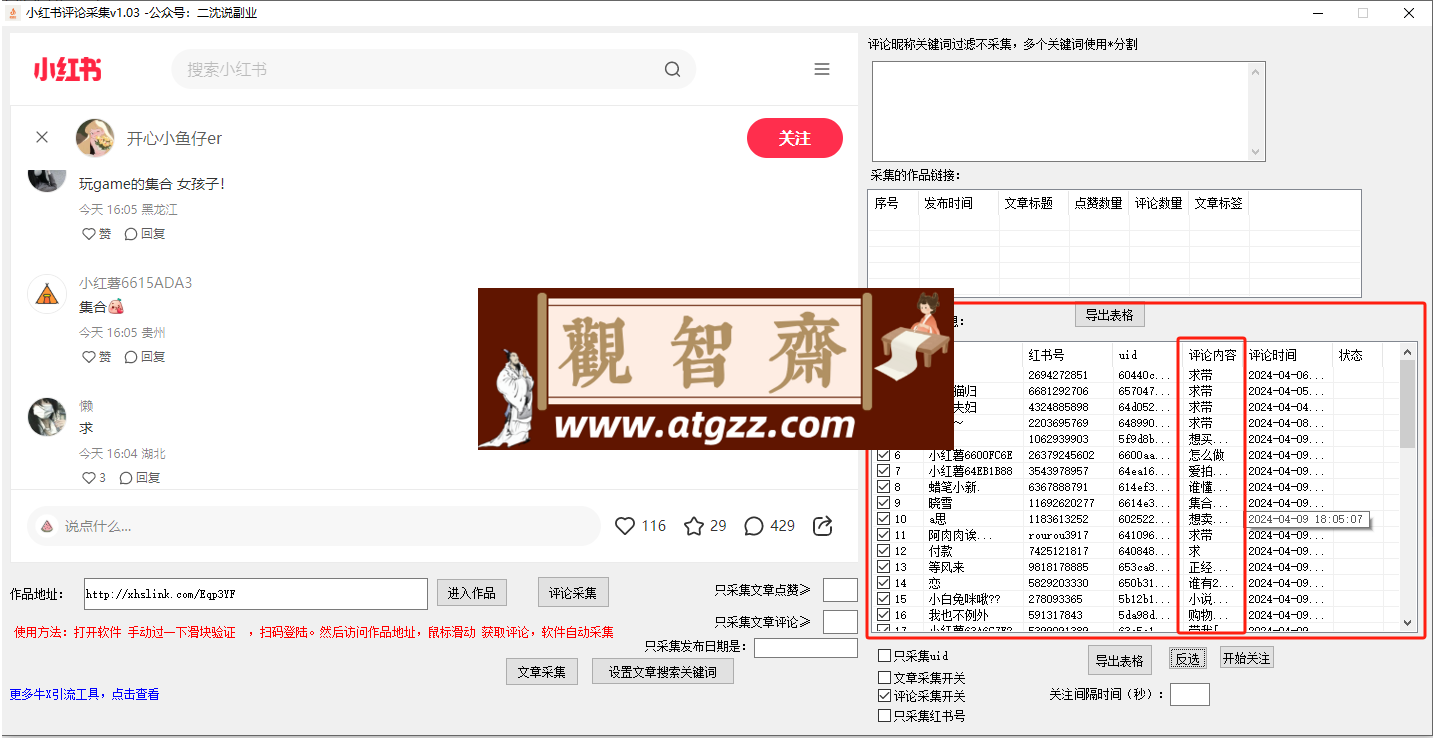Open 设置文章搜索关键词 settings
Image resolution: width=1433 pixels, height=738 pixels.
click(x=662, y=672)
